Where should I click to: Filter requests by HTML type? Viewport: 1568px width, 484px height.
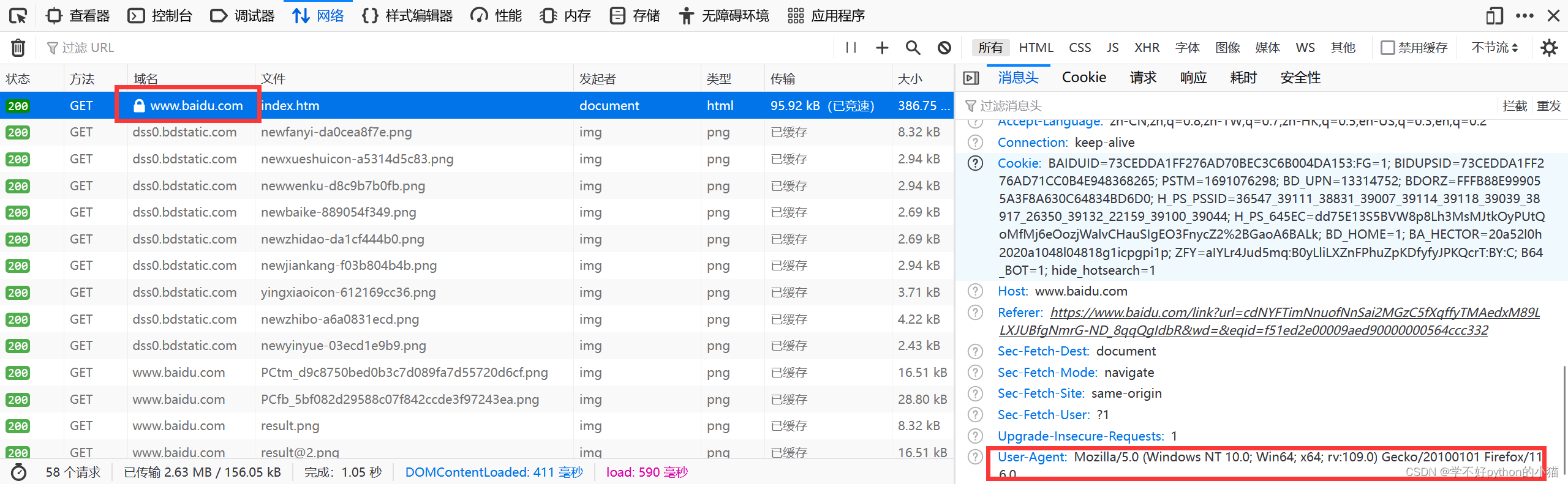click(x=1036, y=48)
